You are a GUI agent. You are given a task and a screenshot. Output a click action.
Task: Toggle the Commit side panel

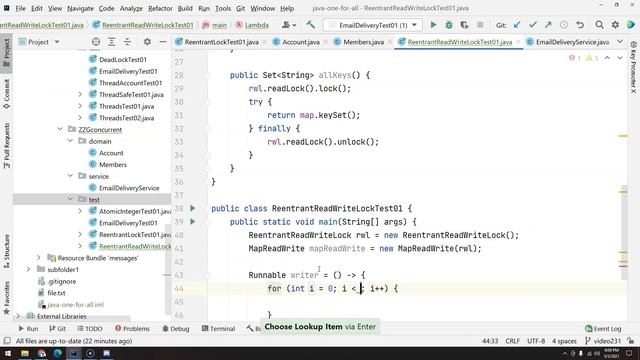tap(7, 94)
